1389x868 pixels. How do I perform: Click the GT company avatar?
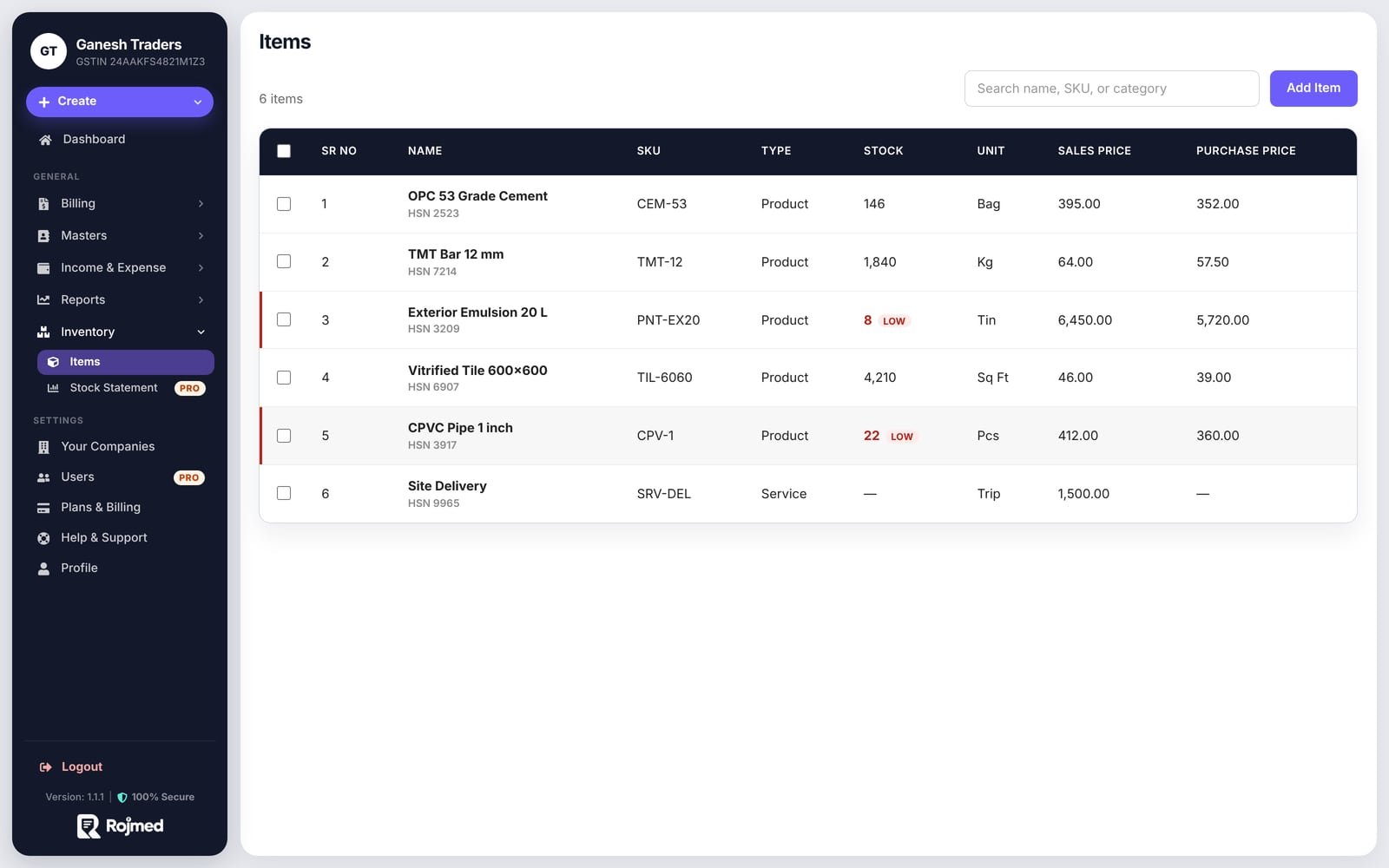pos(49,51)
